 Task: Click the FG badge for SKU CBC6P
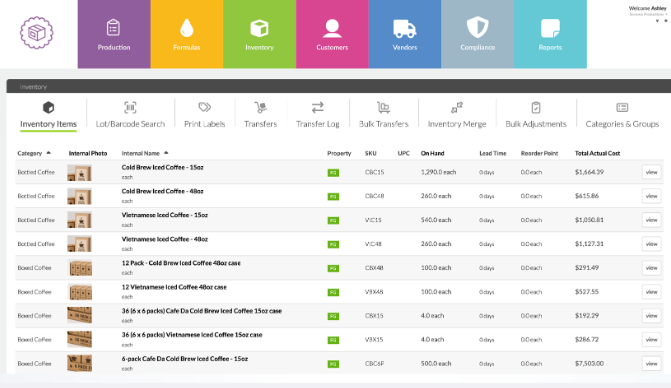(x=333, y=364)
